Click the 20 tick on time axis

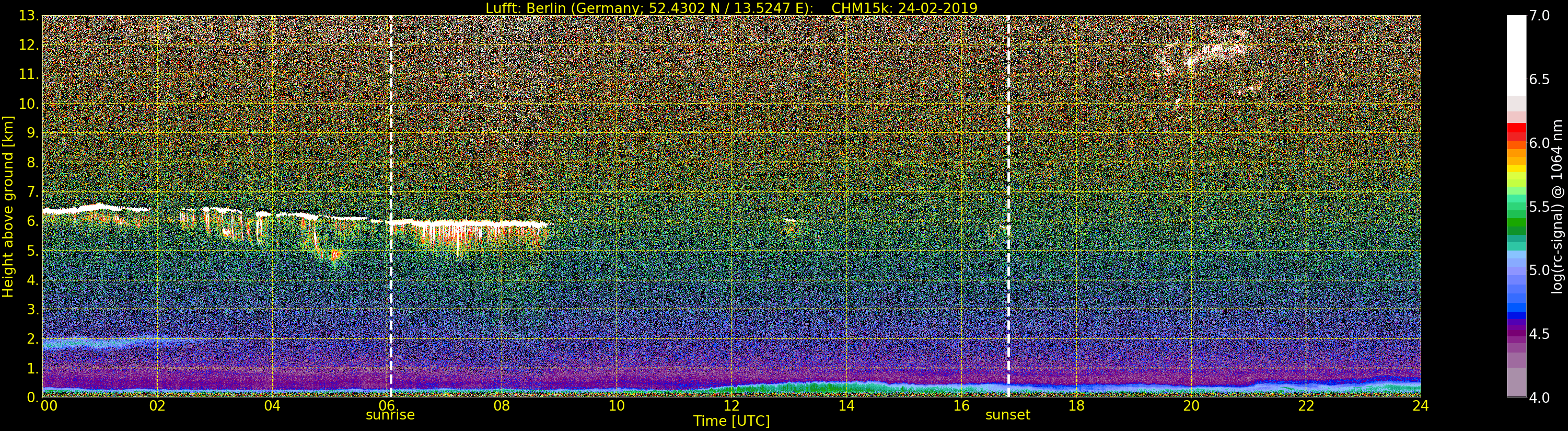point(1191,406)
